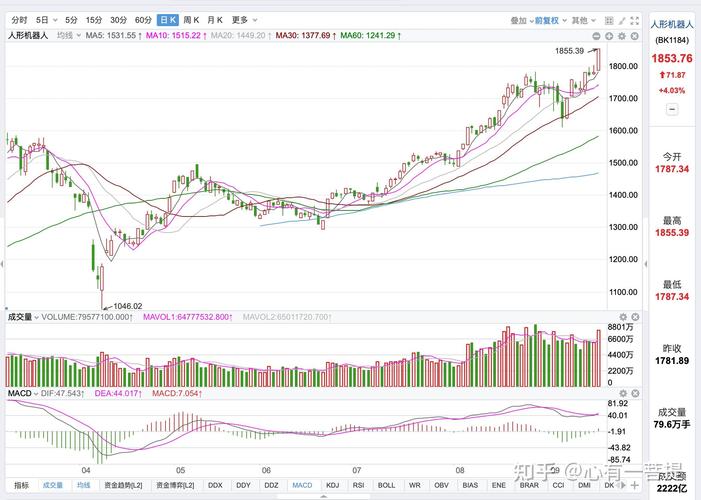Toggle the MACD indicator in bottom bar
701x500 pixels.
302,485
